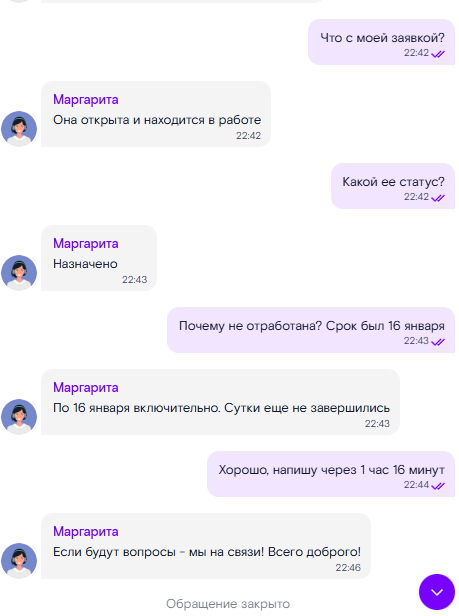Viewport: 459px width, 616px height.
Task: Click the name Маргарита above the message 'По 16 января включительно'
Action: [86, 388]
